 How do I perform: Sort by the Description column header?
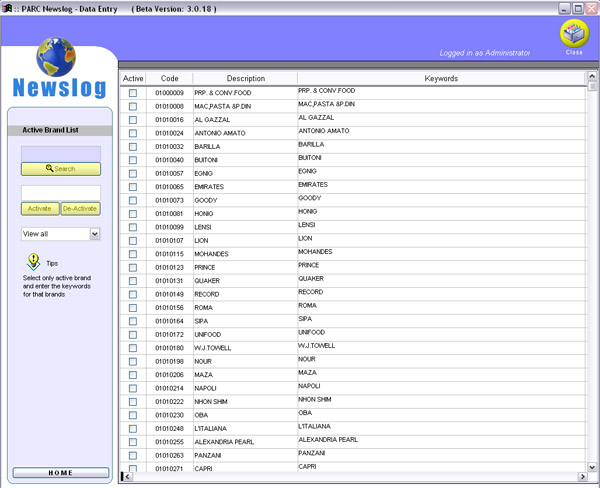pyautogui.click(x=245, y=78)
